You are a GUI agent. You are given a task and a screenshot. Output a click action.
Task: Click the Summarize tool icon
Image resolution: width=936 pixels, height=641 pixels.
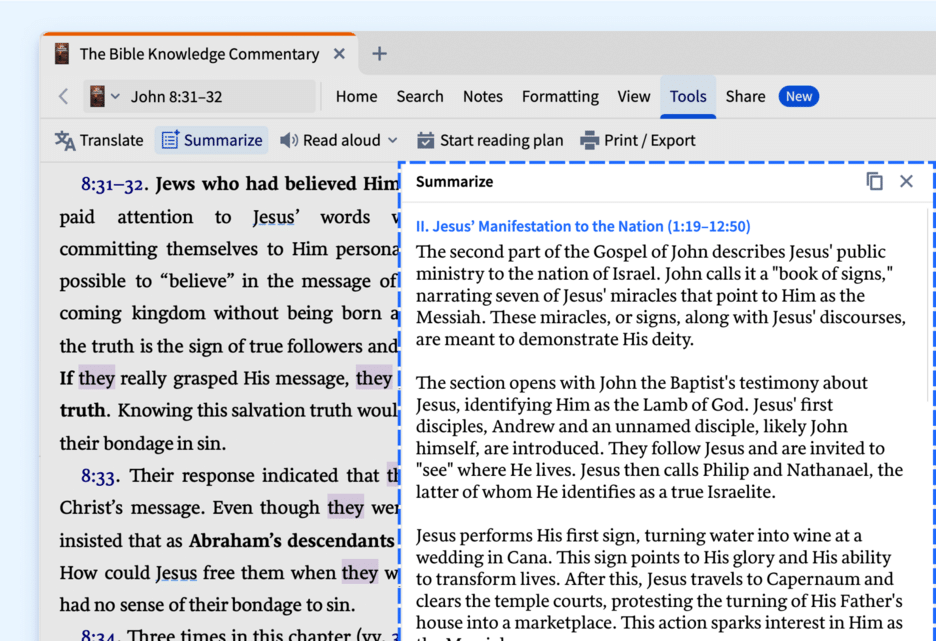pyautogui.click(x=170, y=140)
